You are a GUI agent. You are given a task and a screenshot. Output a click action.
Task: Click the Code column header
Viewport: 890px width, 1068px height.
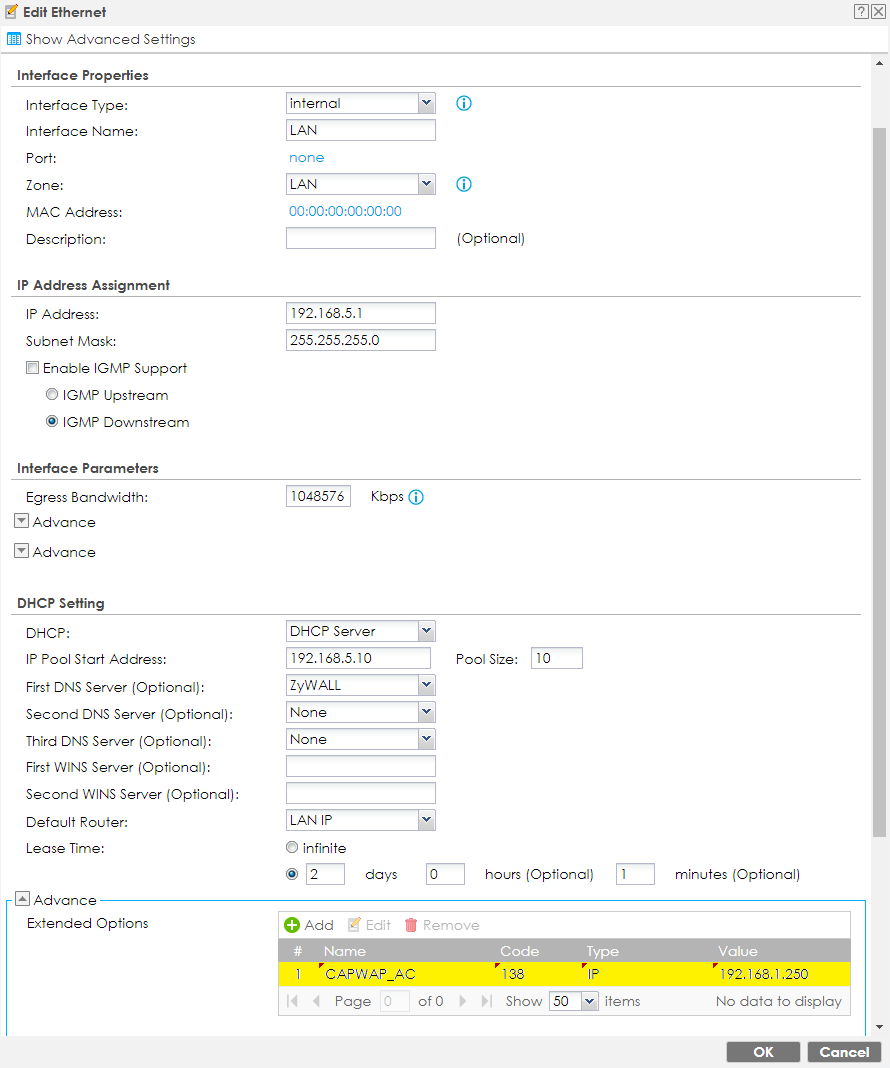(520, 951)
